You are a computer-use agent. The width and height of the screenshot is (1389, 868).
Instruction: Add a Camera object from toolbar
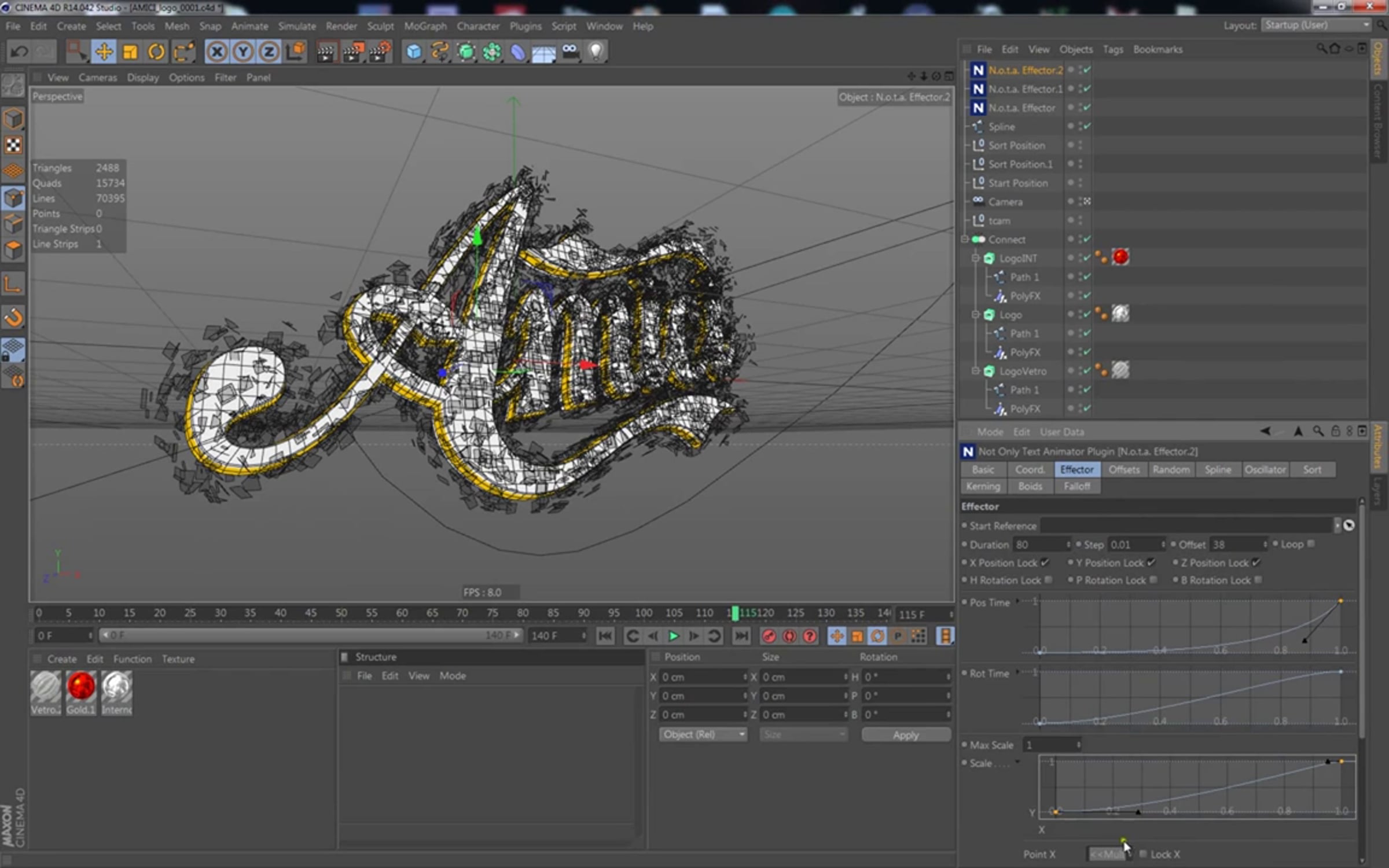[x=570, y=52]
